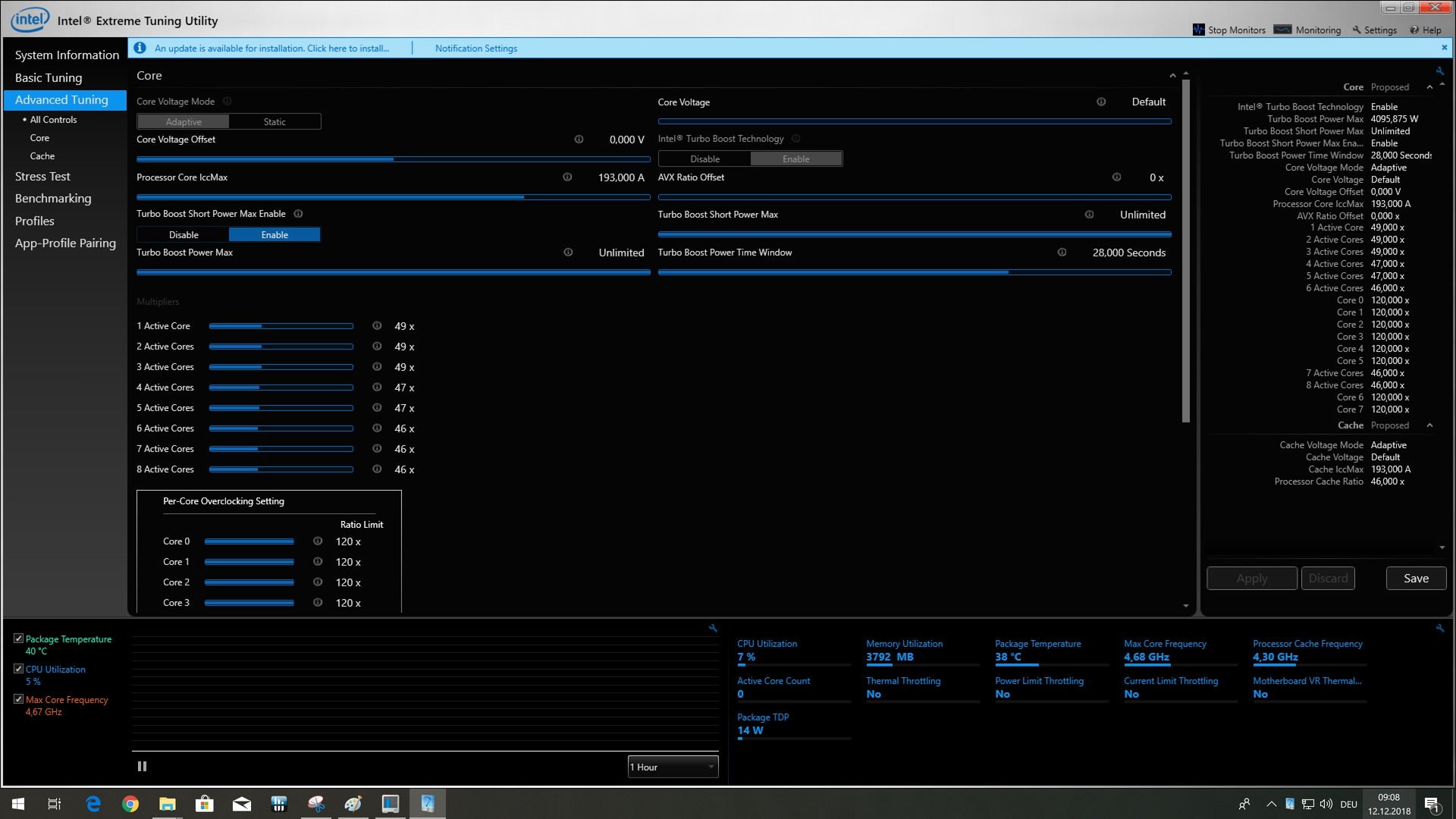The width and height of the screenshot is (1456, 819).
Task: Open the 1 Hour time range dropdown
Action: click(672, 767)
